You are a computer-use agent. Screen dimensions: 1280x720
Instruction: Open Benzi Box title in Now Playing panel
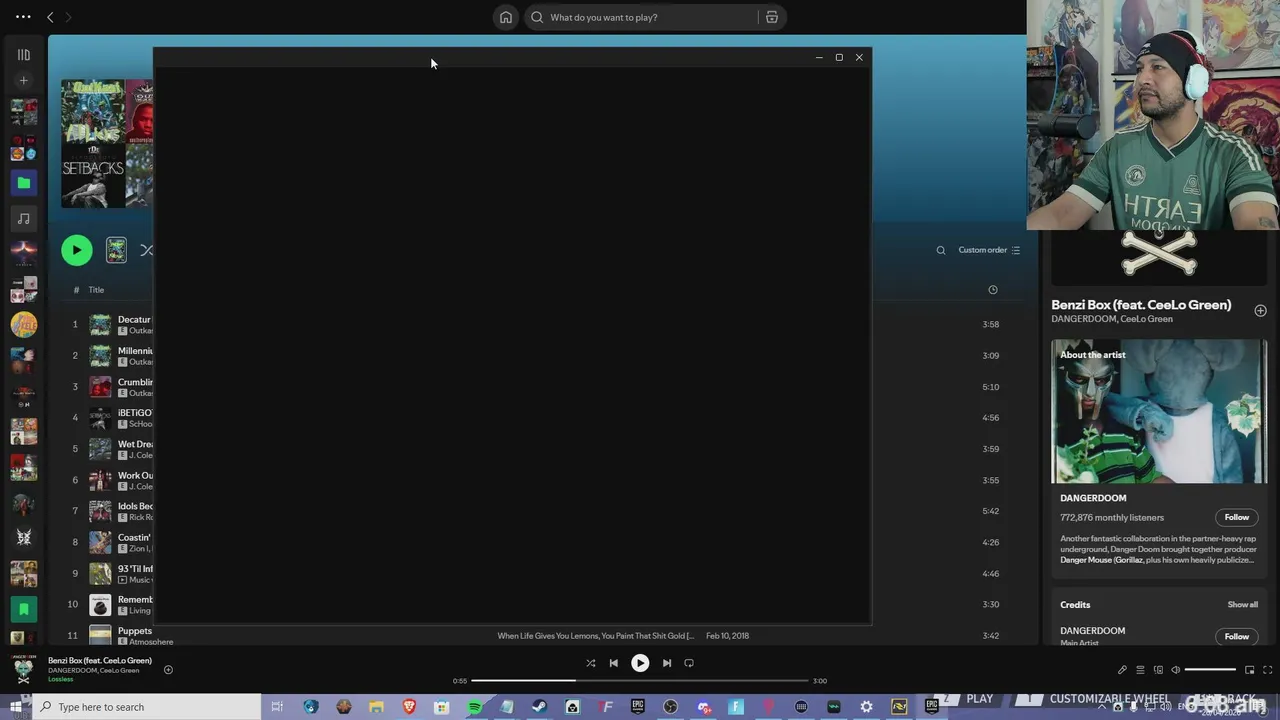(x=1141, y=305)
